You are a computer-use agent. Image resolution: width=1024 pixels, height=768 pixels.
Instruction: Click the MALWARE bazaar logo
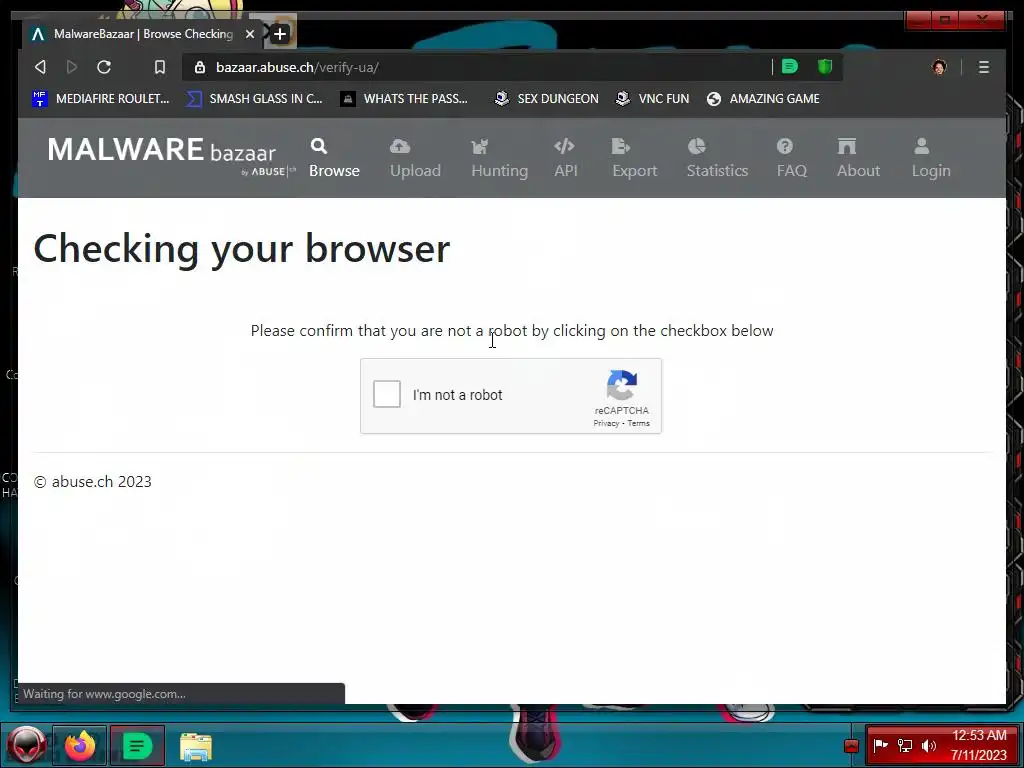[x=170, y=155]
